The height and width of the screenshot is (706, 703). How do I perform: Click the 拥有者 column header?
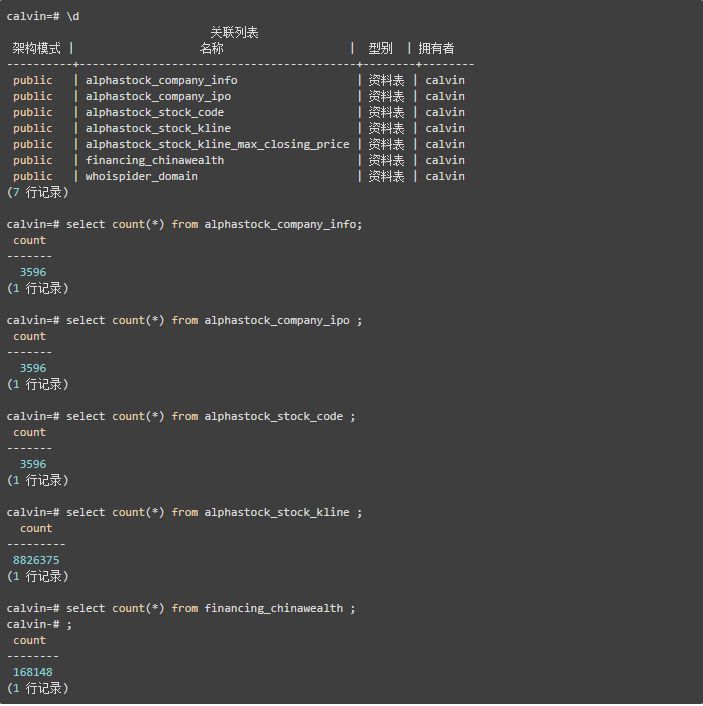(x=436, y=48)
